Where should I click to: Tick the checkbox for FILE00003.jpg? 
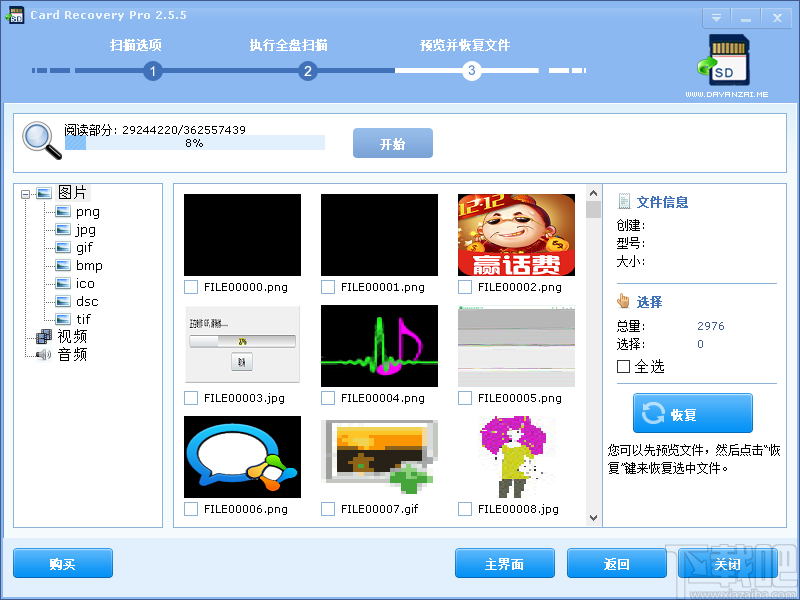click(191, 398)
